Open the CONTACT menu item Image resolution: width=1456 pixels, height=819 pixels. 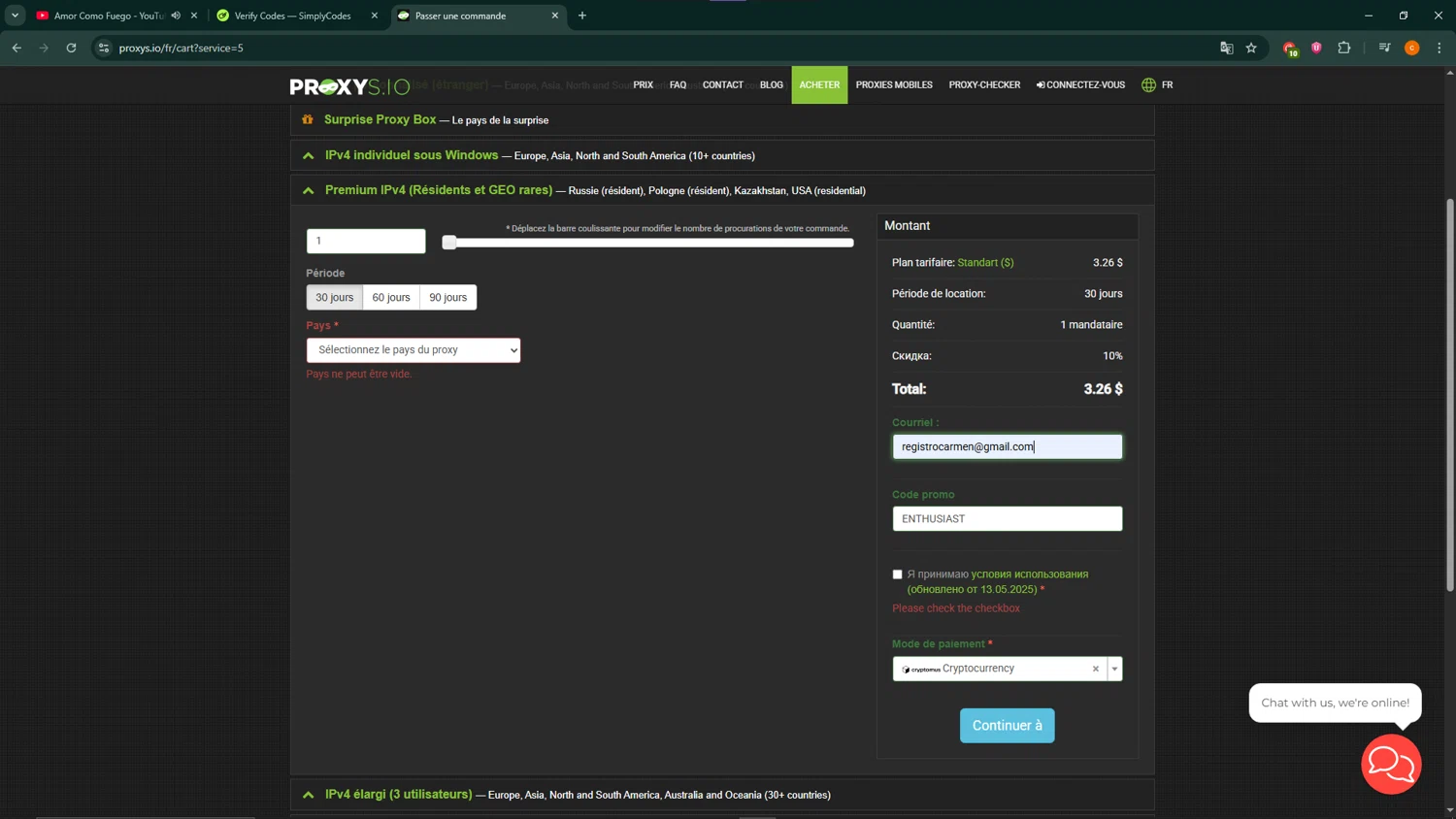coord(723,85)
